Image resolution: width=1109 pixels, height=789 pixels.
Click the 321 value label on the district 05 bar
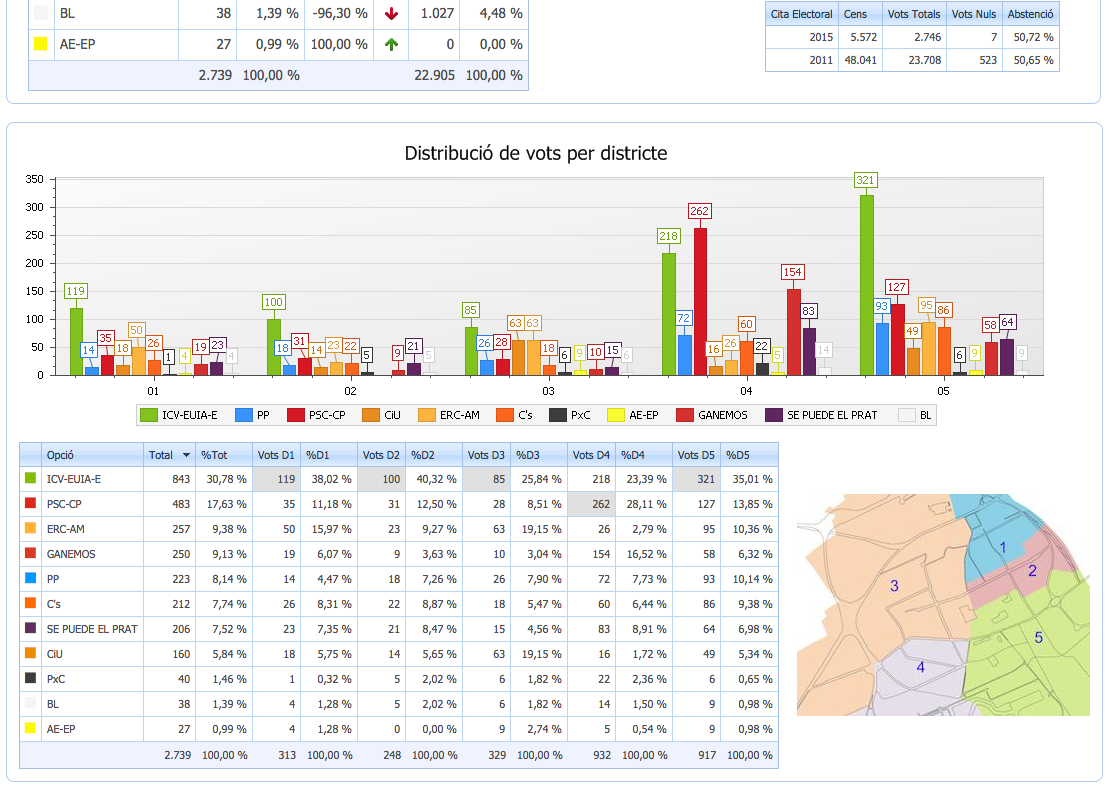pos(866,180)
